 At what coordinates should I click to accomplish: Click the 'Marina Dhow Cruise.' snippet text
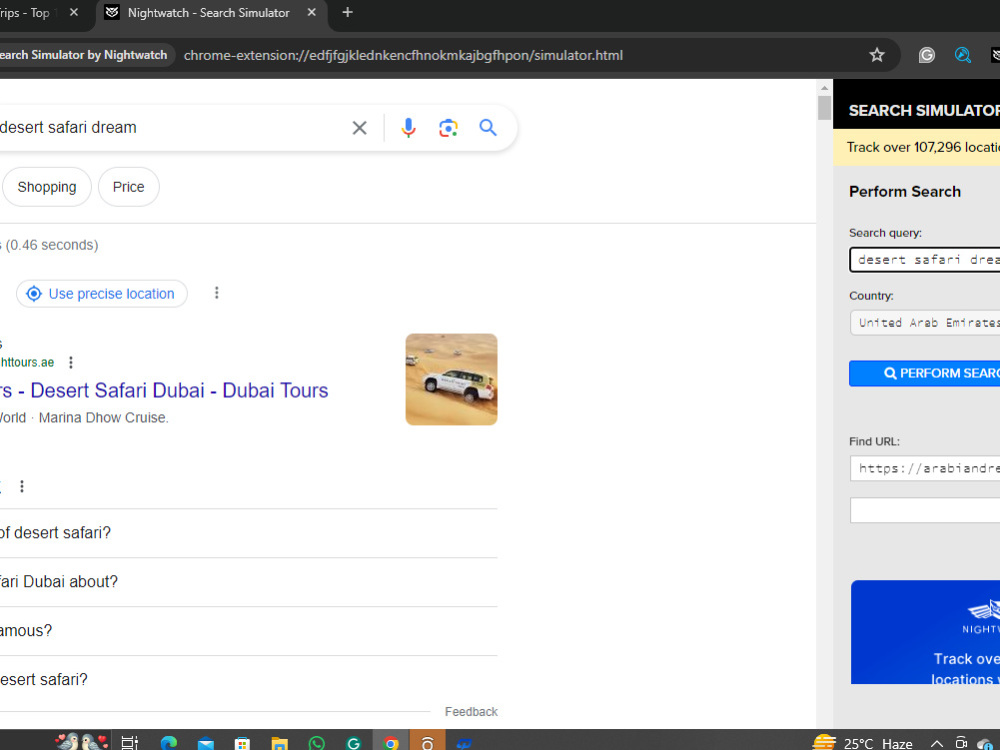[x=104, y=418]
